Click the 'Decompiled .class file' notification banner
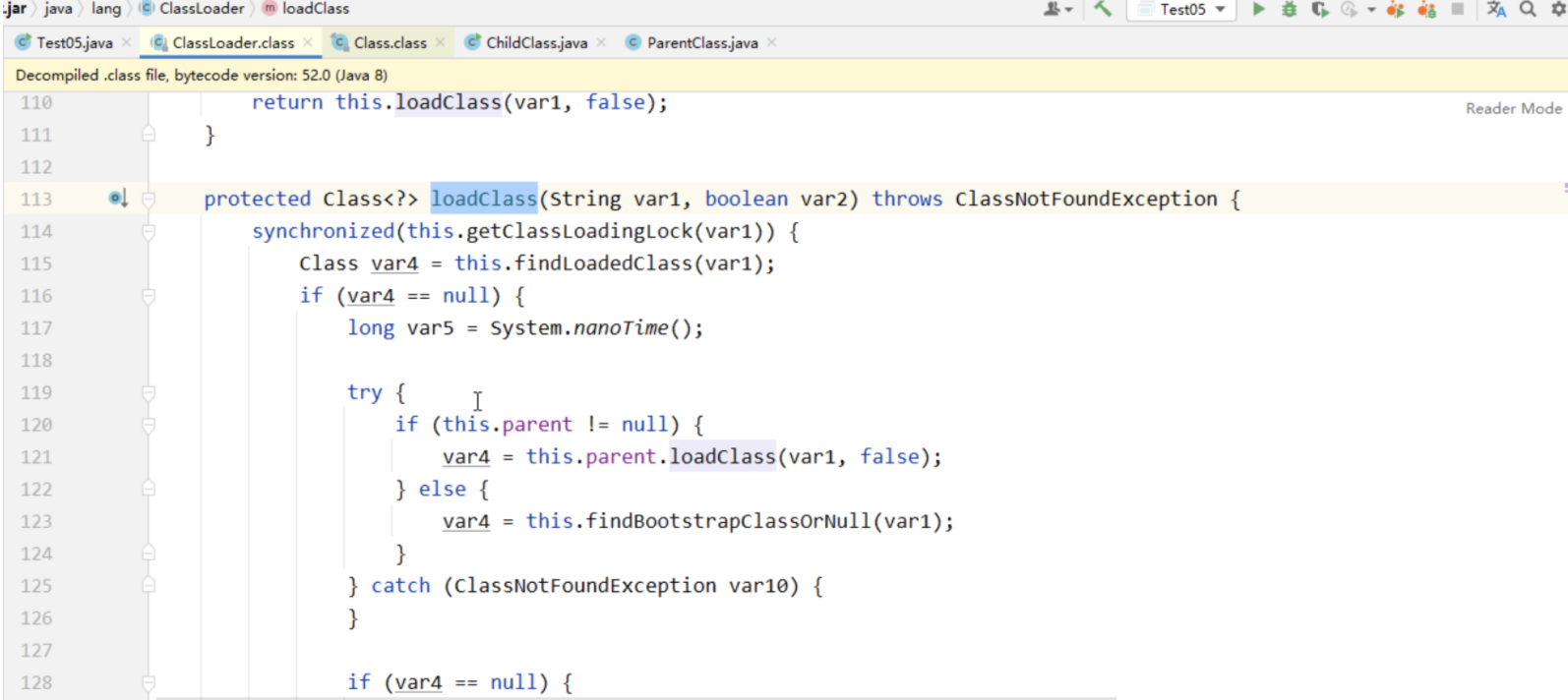This screenshot has height=700, width=1568. tap(785, 75)
